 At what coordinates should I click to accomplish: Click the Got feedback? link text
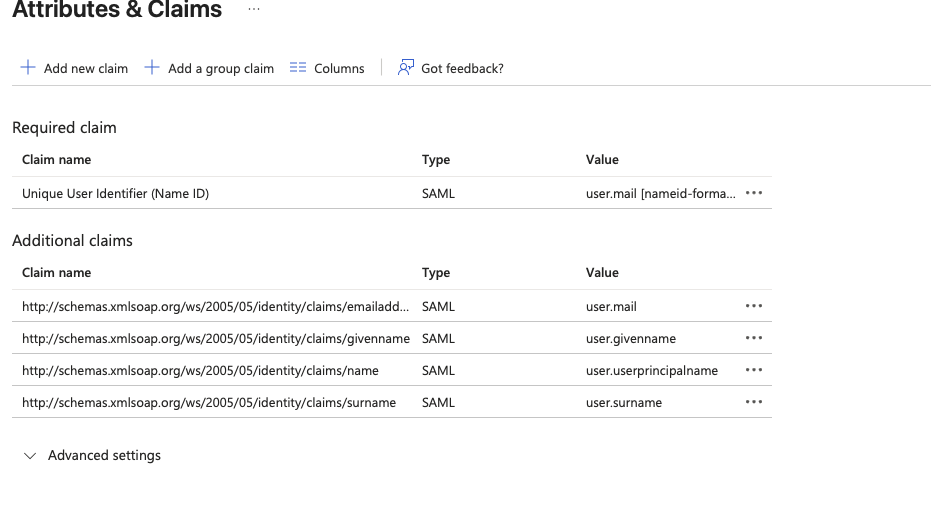[462, 69]
